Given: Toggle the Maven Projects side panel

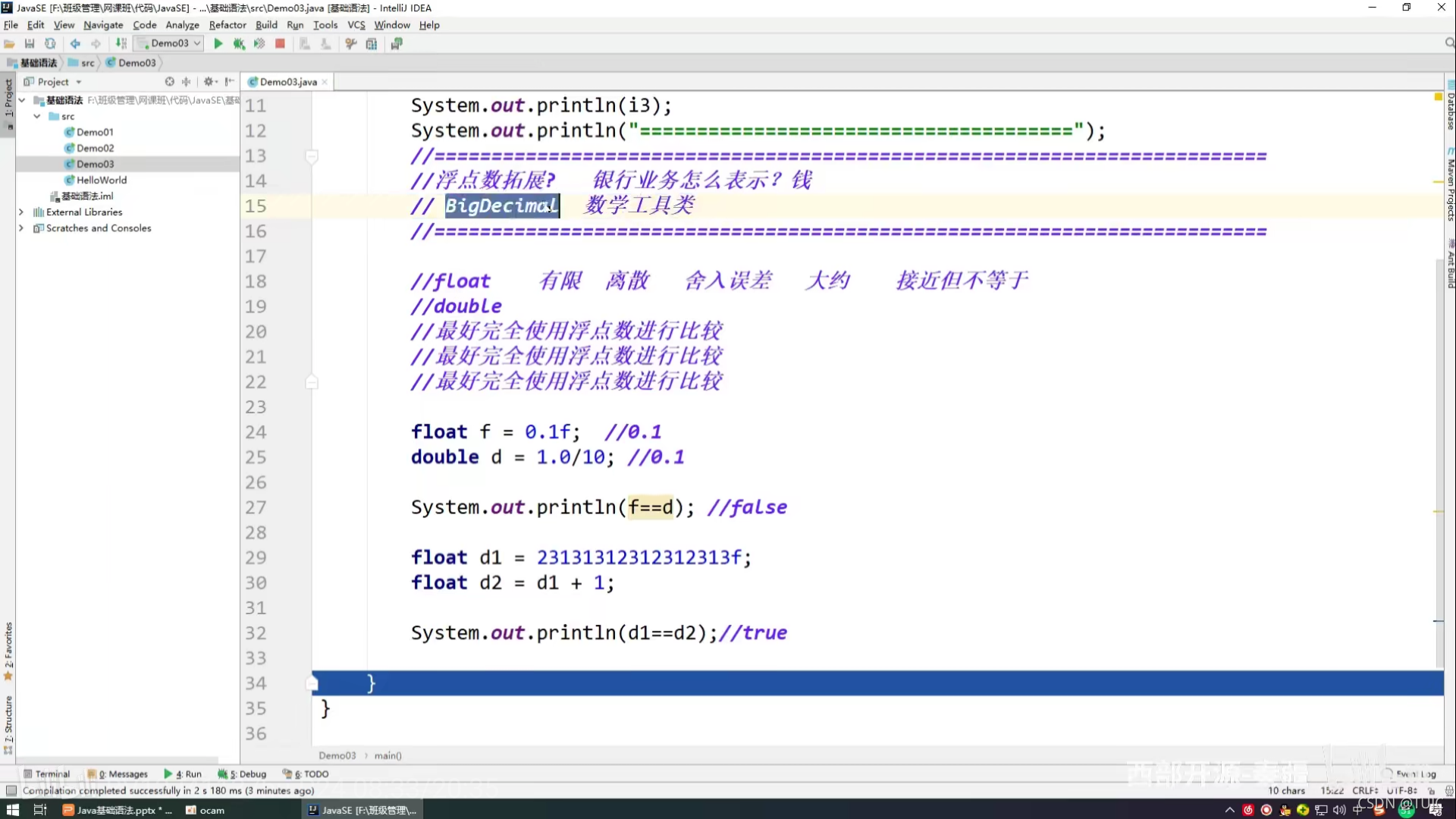Looking at the screenshot, I should [1450, 184].
